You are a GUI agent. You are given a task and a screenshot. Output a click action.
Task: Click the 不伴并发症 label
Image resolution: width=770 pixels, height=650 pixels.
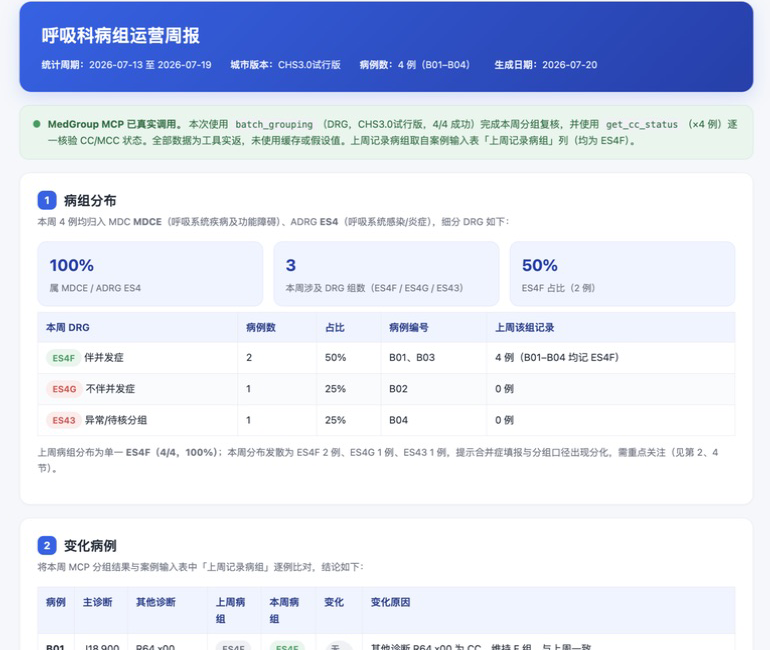(x=110, y=389)
